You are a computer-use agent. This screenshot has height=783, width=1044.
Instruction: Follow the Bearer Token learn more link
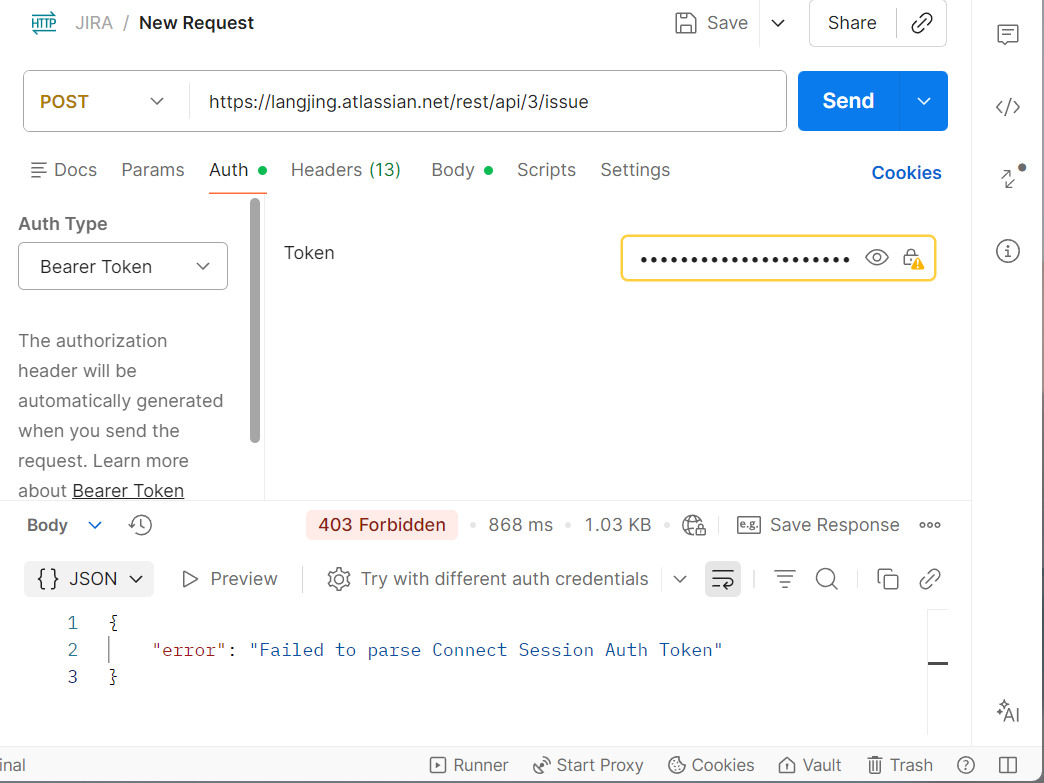tap(128, 491)
